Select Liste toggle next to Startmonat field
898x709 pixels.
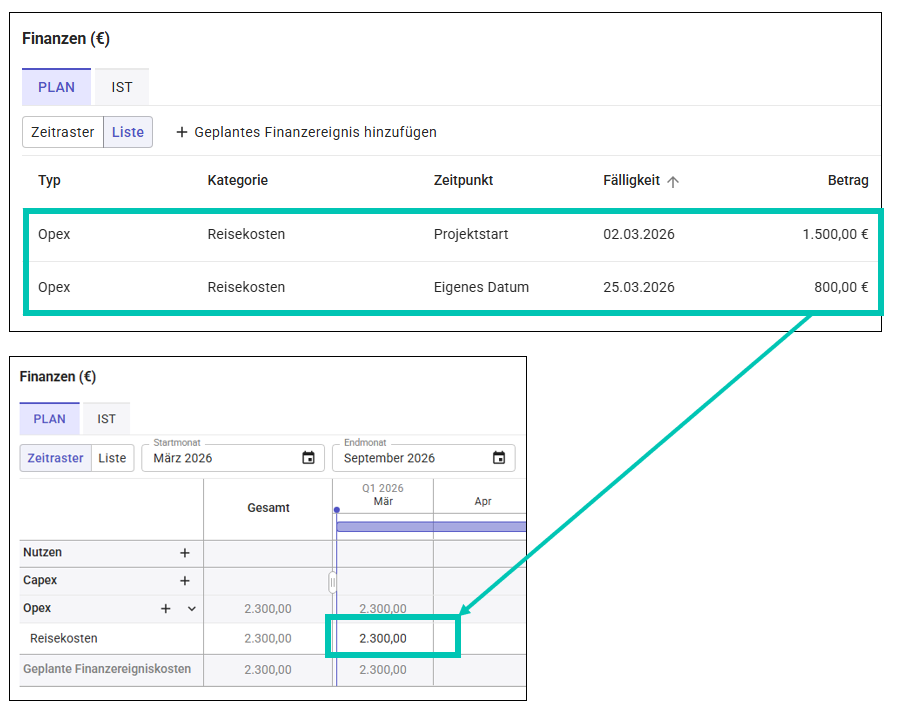coord(112,458)
